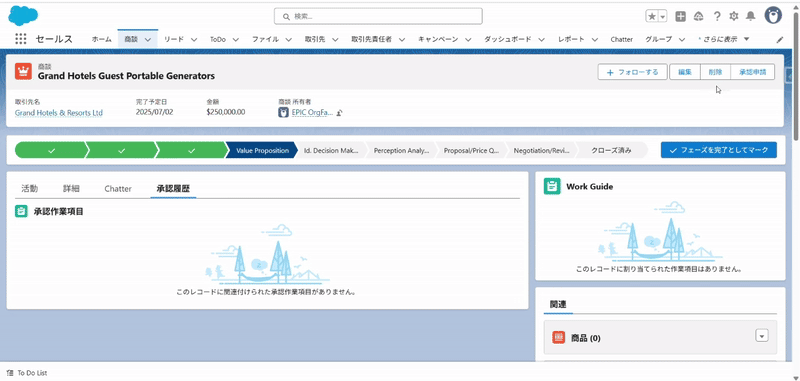
Task: Click the owner avatar icon beside EPIC OrgFa
Action: [283, 112]
